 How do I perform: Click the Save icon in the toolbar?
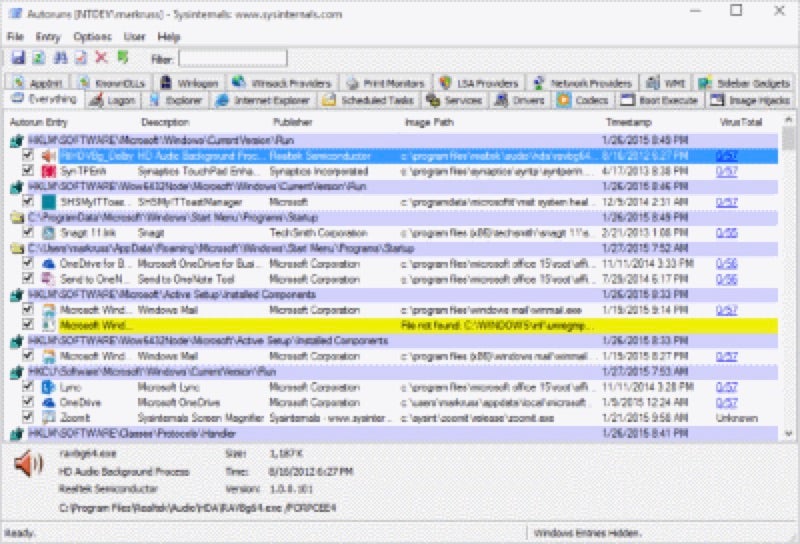pos(16,58)
